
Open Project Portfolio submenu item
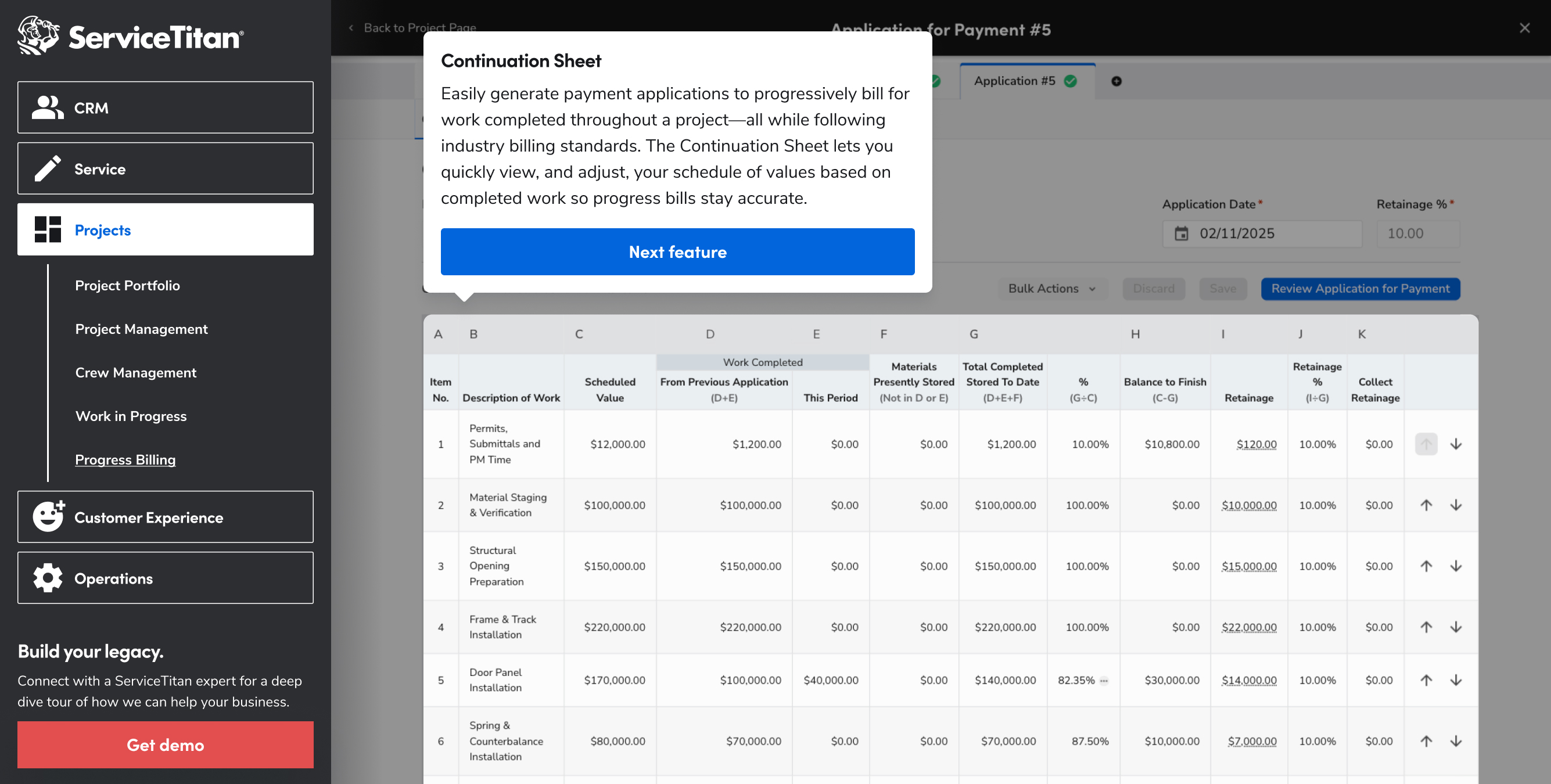[x=128, y=285]
